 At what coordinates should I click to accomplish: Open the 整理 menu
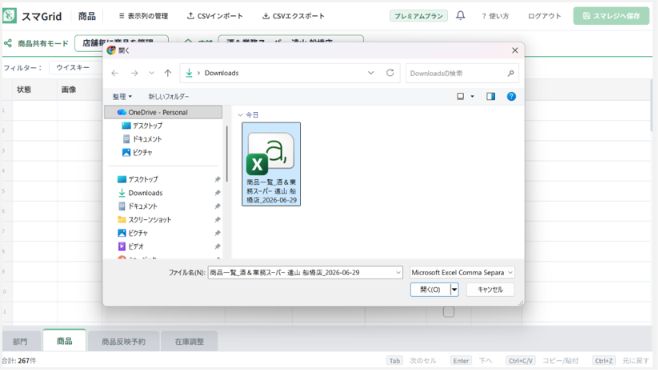coord(122,96)
